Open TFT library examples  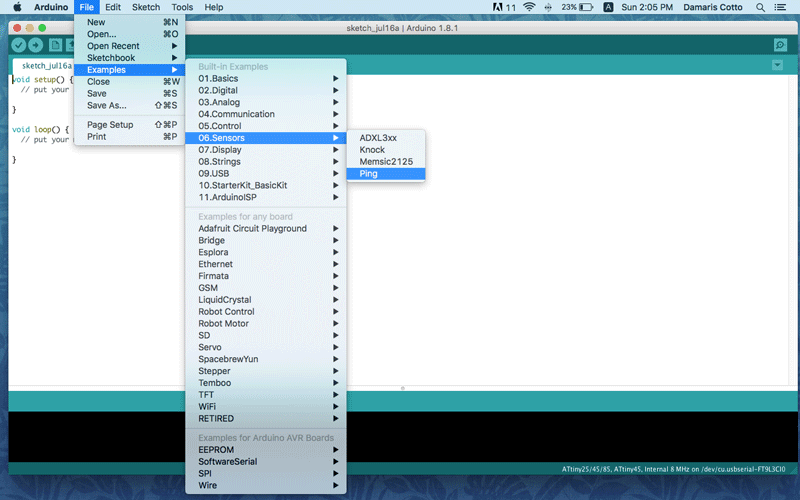pyautogui.click(x=266, y=394)
